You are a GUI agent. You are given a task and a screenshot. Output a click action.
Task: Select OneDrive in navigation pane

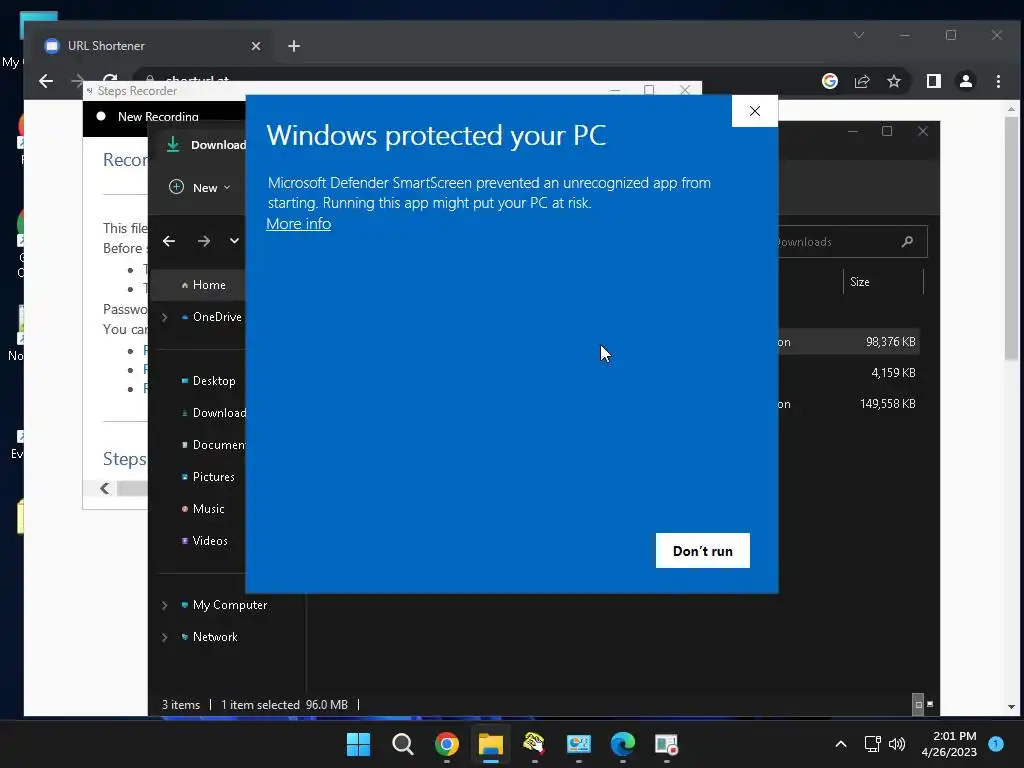click(x=210, y=317)
